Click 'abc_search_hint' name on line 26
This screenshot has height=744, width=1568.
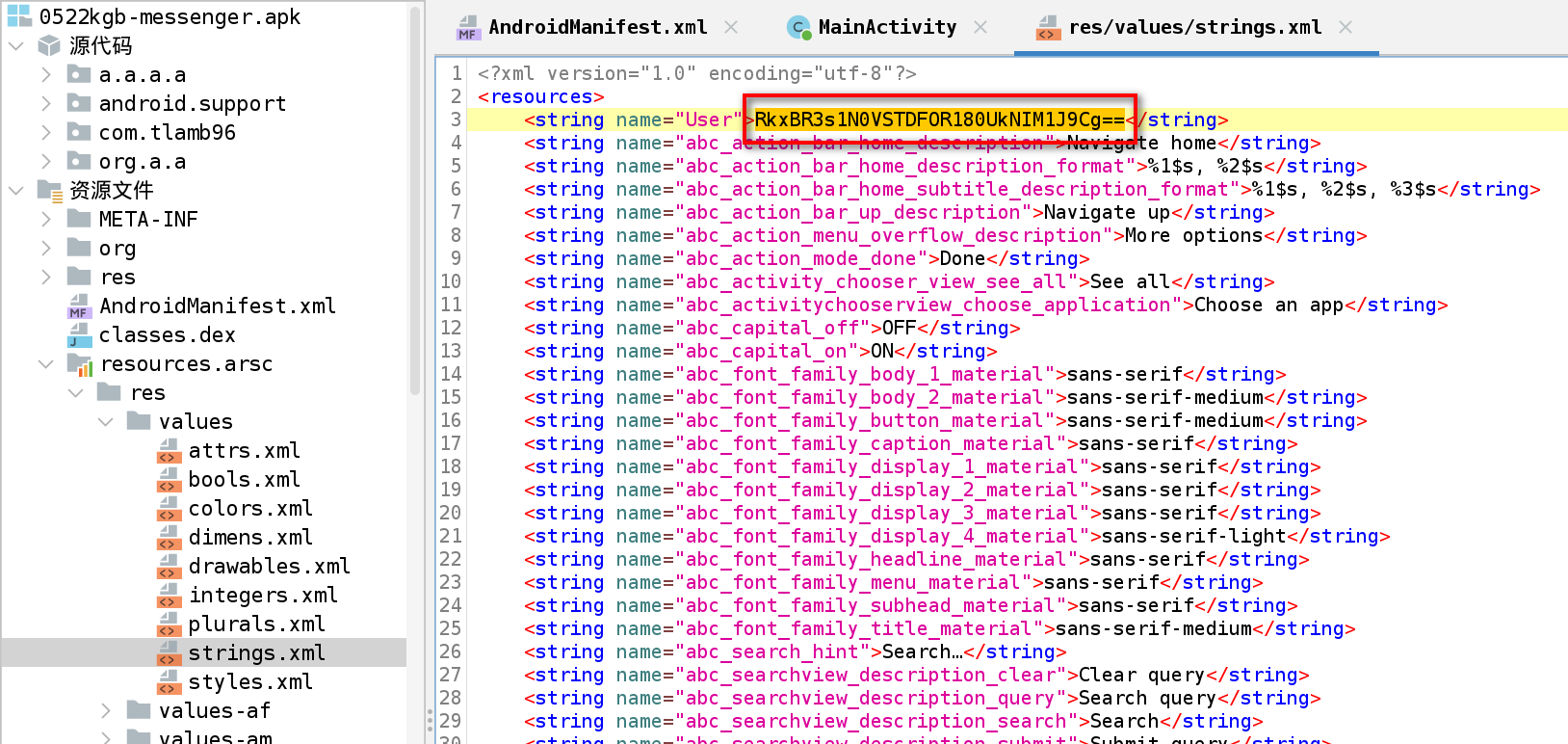pyautogui.click(x=771, y=651)
